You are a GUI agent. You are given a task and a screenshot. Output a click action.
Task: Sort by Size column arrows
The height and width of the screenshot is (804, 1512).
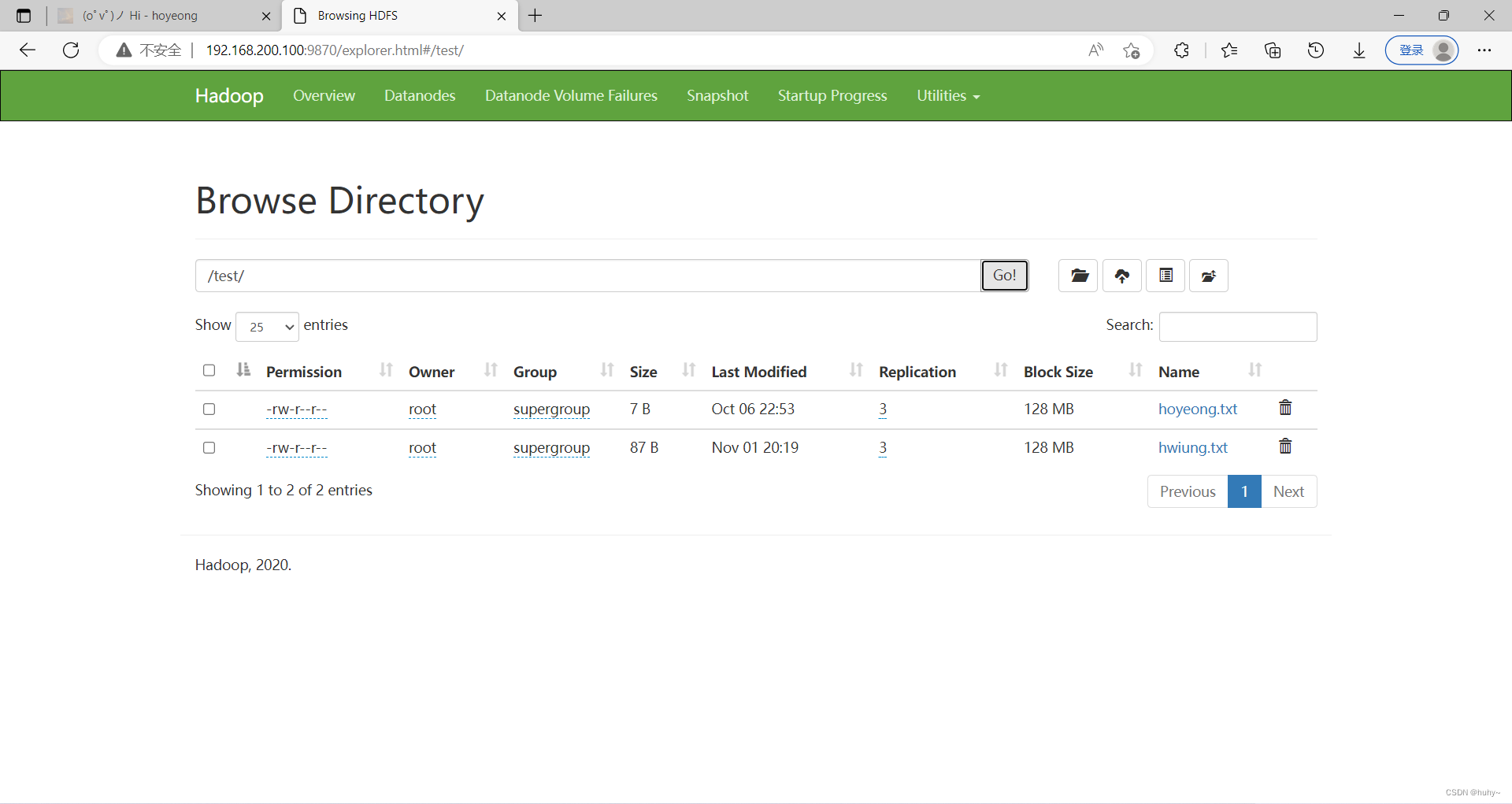point(689,370)
